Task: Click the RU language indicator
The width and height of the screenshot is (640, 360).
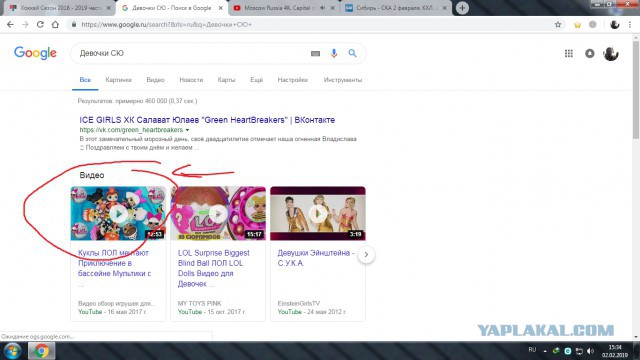Action: [532, 350]
